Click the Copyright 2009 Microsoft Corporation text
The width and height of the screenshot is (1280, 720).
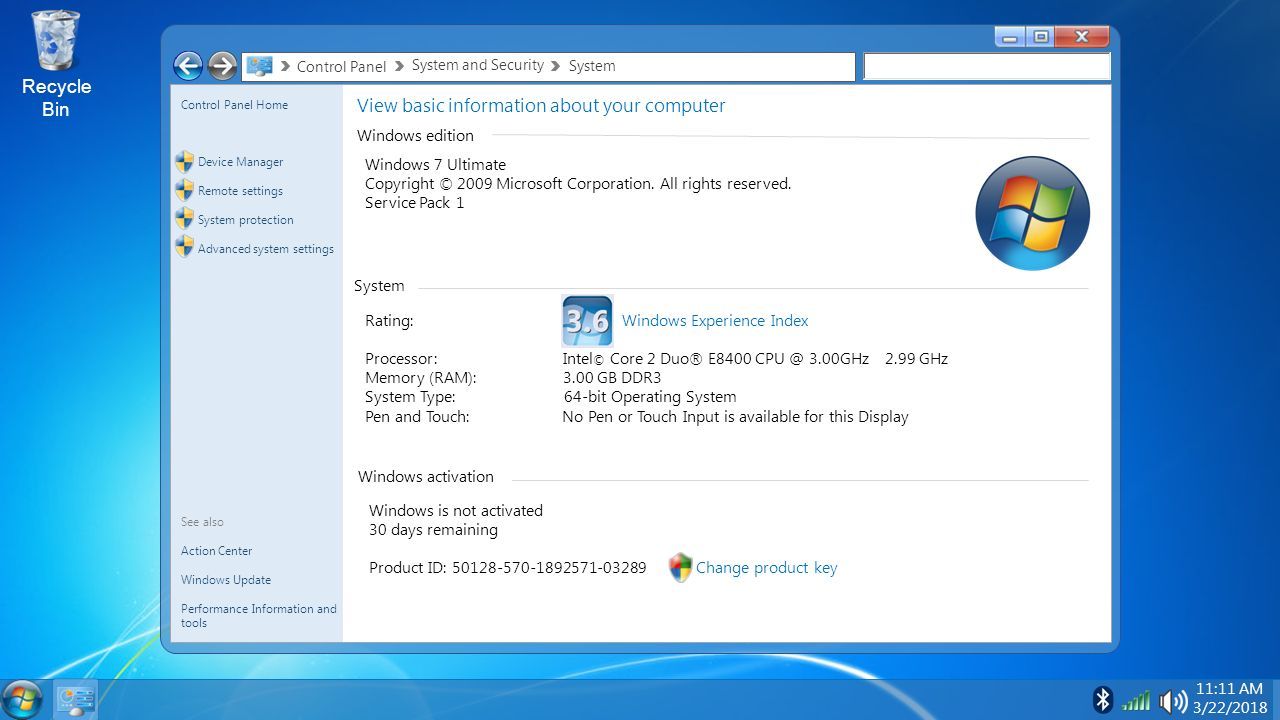coord(578,184)
